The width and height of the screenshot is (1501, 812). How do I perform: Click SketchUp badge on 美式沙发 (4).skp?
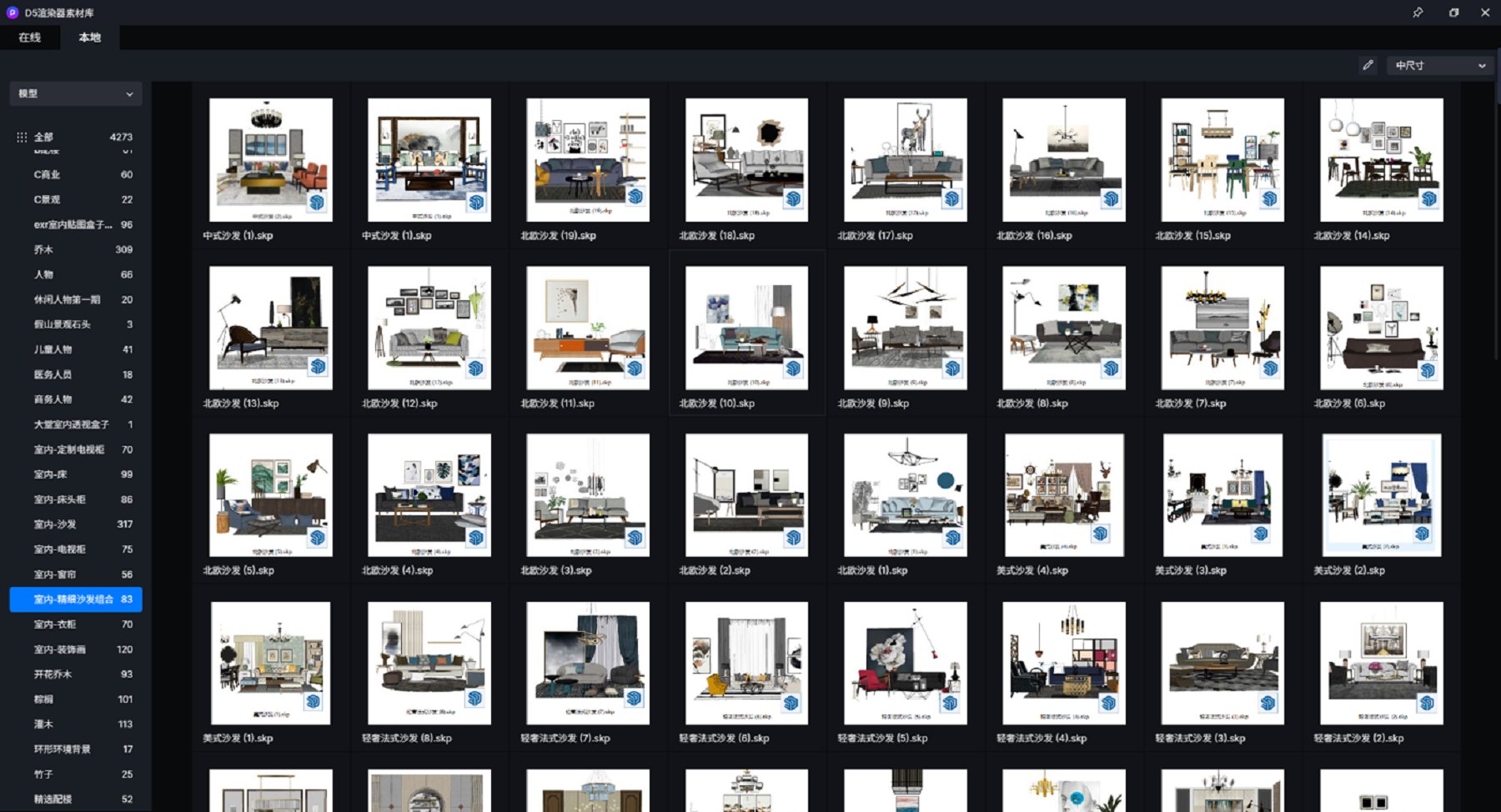1101,534
